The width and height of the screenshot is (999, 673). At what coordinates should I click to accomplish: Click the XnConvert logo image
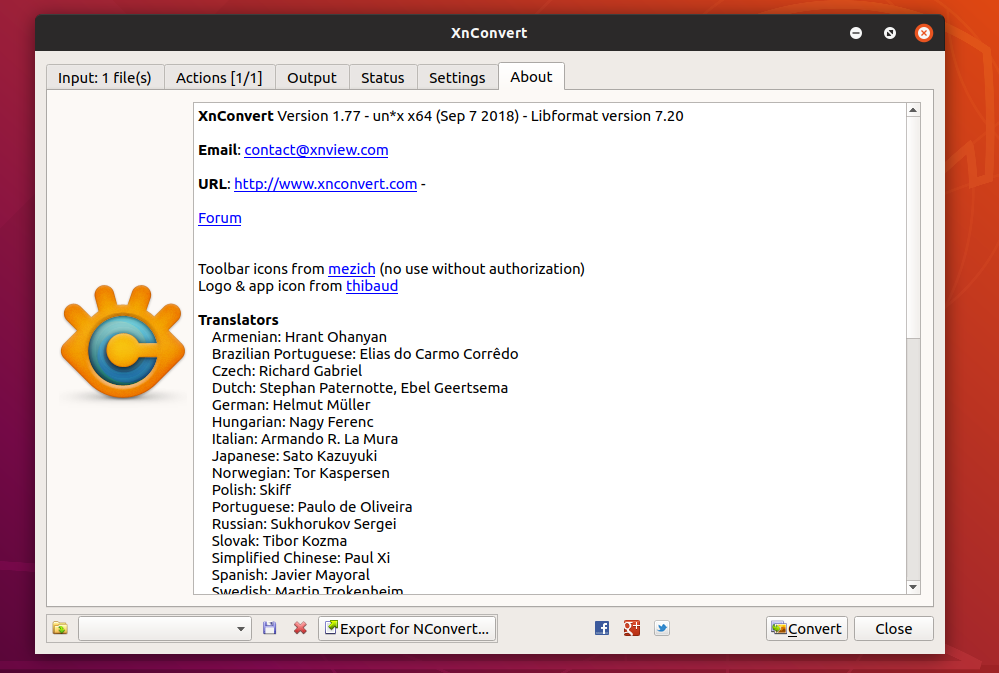point(123,342)
